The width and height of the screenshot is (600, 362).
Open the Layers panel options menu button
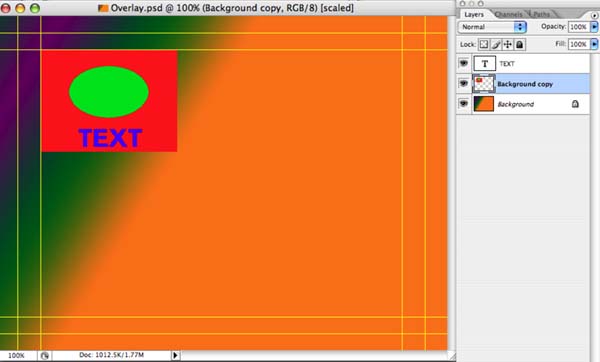pos(594,15)
